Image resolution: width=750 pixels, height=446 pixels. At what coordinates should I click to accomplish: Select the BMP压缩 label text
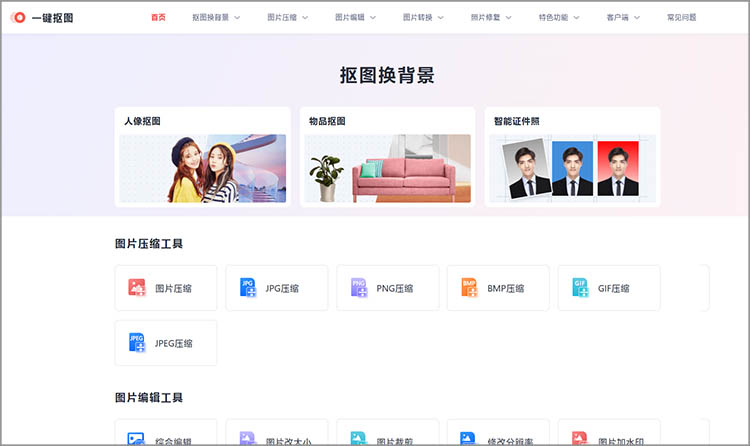pyautogui.click(x=506, y=289)
